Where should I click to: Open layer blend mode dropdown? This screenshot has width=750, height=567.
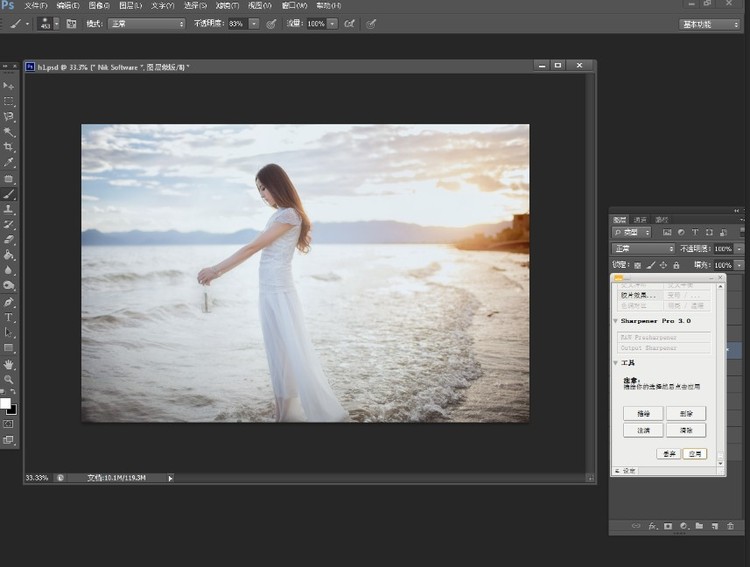click(643, 249)
